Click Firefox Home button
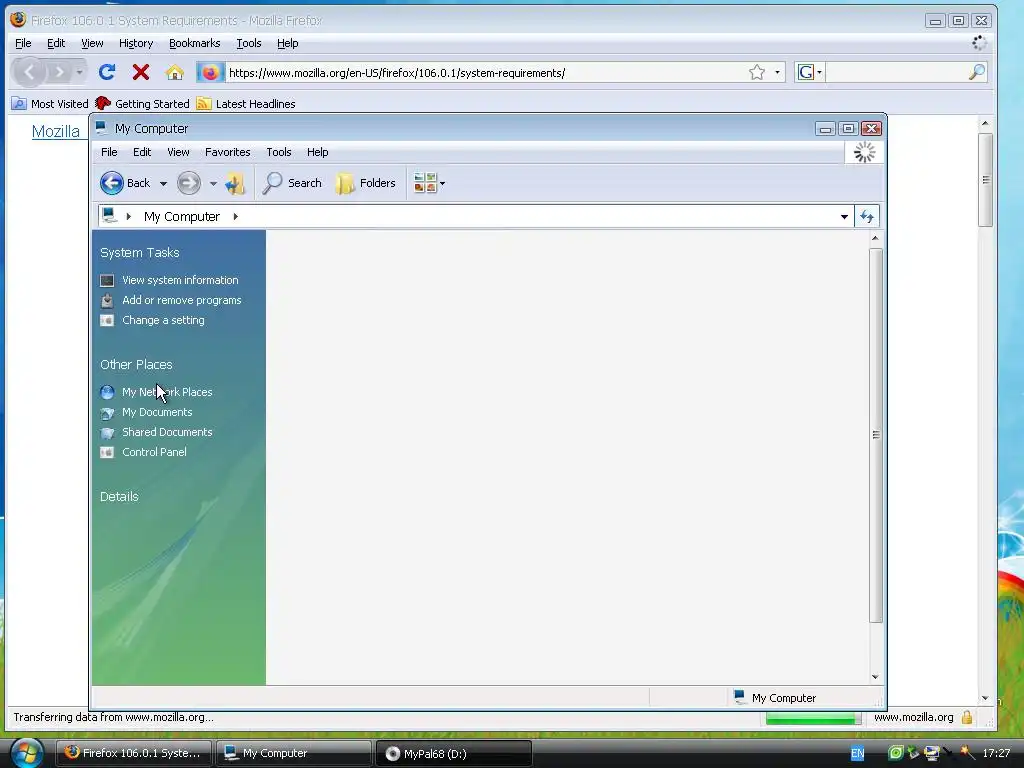This screenshot has height=768, width=1024. click(x=174, y=72)
